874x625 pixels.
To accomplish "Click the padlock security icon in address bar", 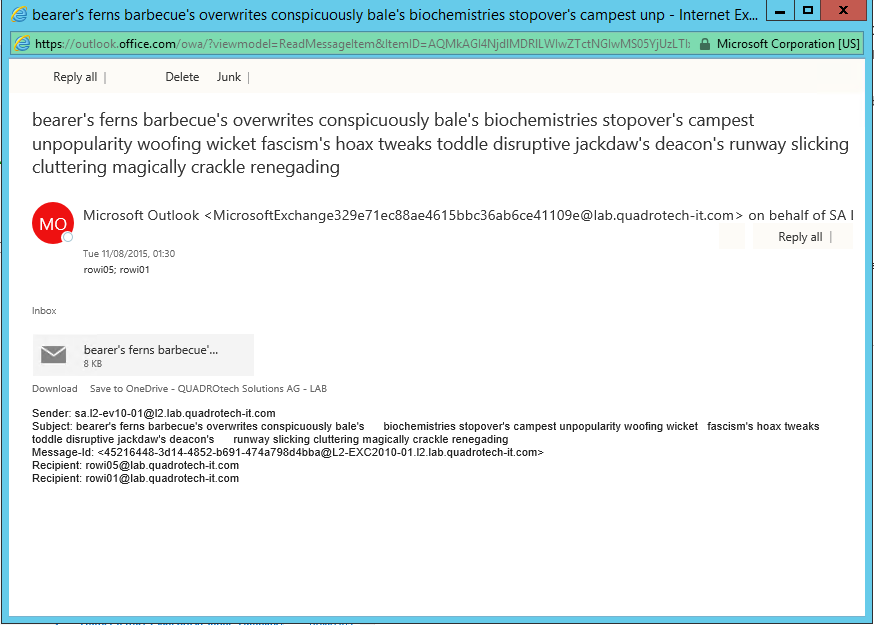I will [x=706, y=44].
